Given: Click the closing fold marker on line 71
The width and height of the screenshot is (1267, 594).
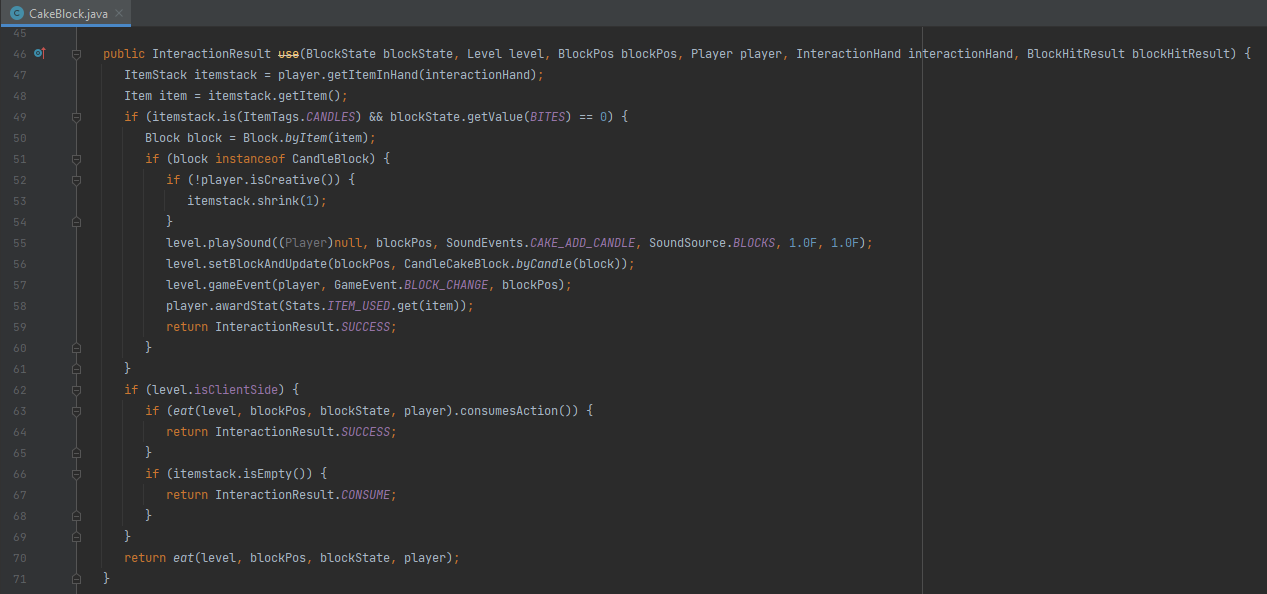Looking at the screenshot, I should (76, 579).
